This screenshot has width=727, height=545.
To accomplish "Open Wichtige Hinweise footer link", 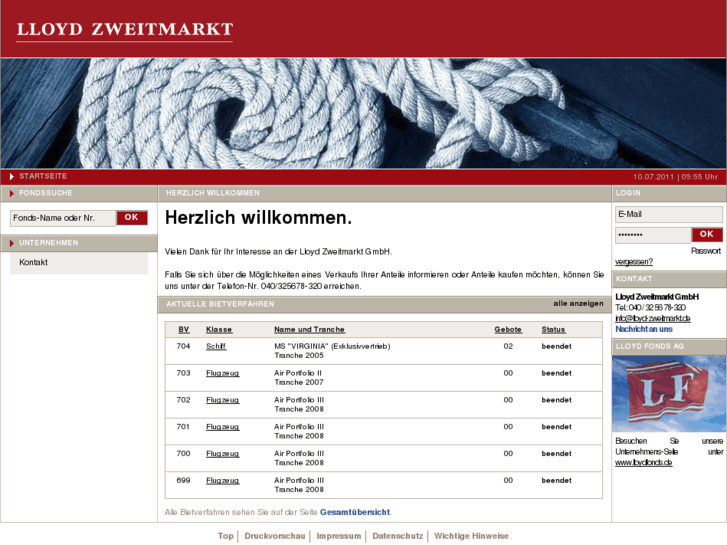I will point(471,536).
